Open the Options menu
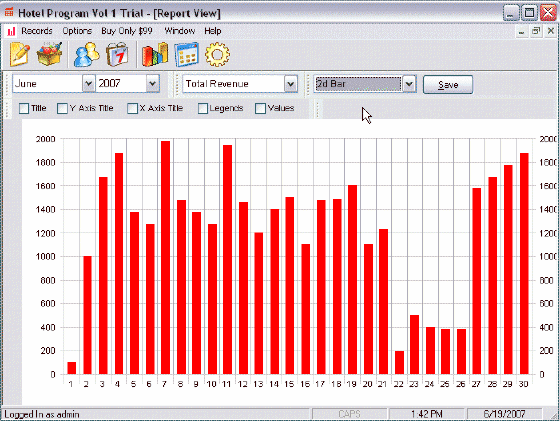Viewport: 560px width, 421px height. (x=77, y=31)
